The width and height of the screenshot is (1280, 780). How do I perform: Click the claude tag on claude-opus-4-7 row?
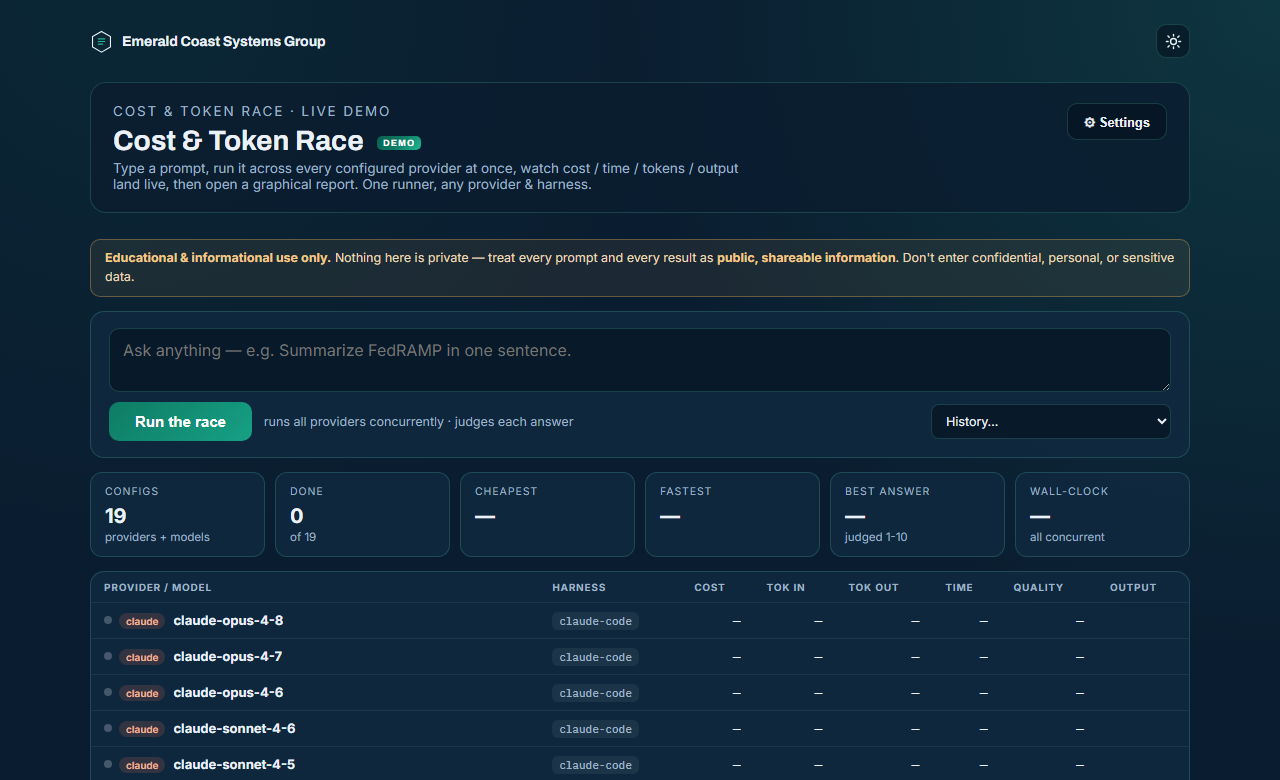pyautogui.click(x=142, y=658)
